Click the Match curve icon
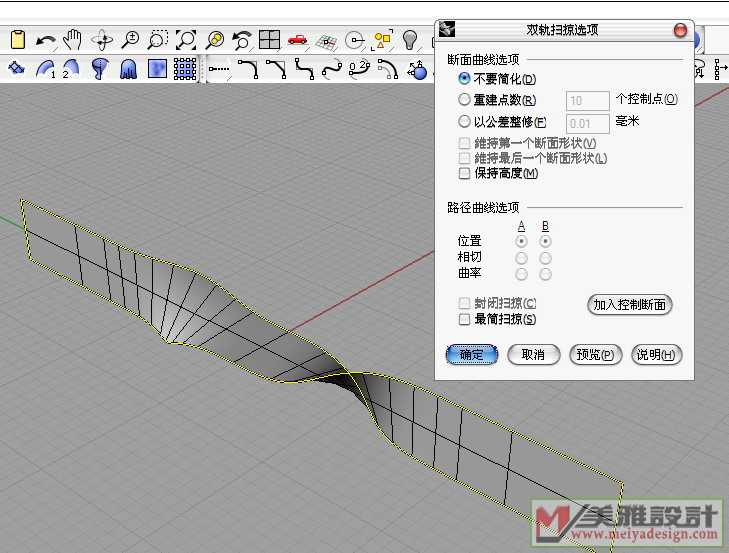The height and width of the screenshot is (553, 729). 332,70
